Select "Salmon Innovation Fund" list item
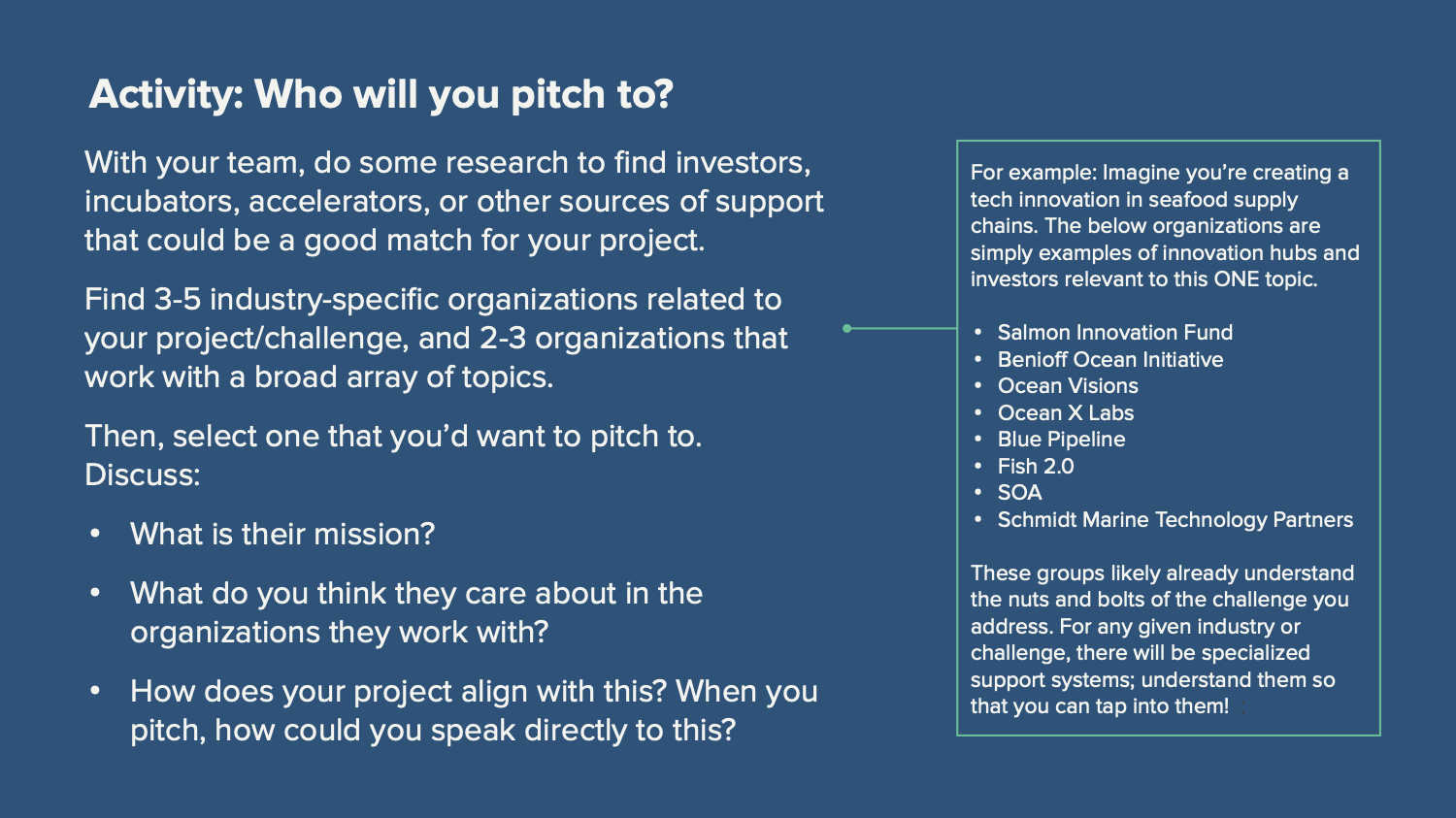Image resolution: width=1456 pixels, height=818 pixels. [1114, 333]
